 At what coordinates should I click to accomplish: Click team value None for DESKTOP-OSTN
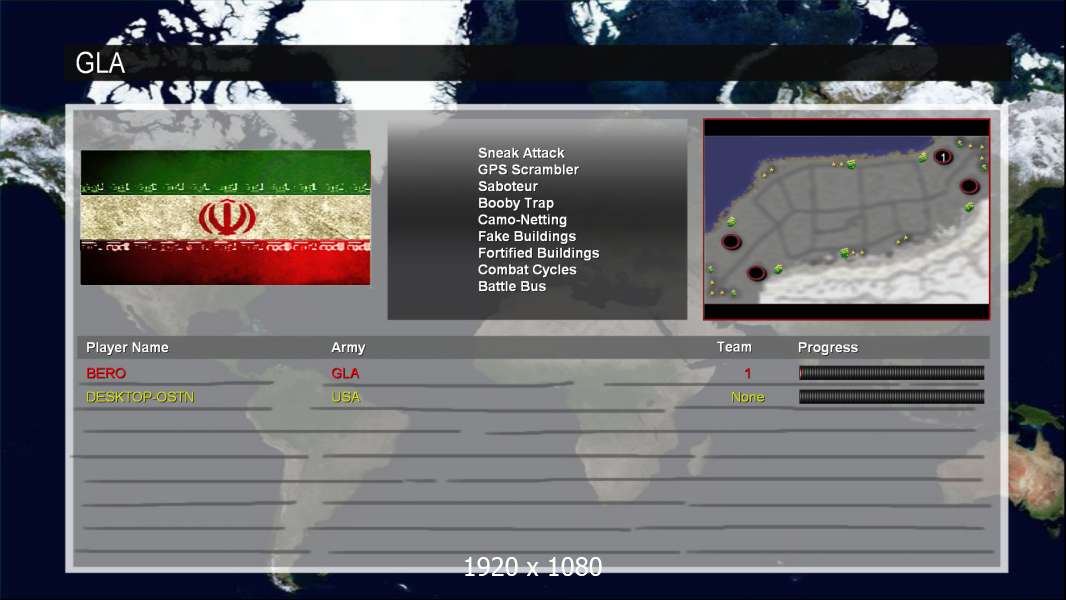click(748, 397)
